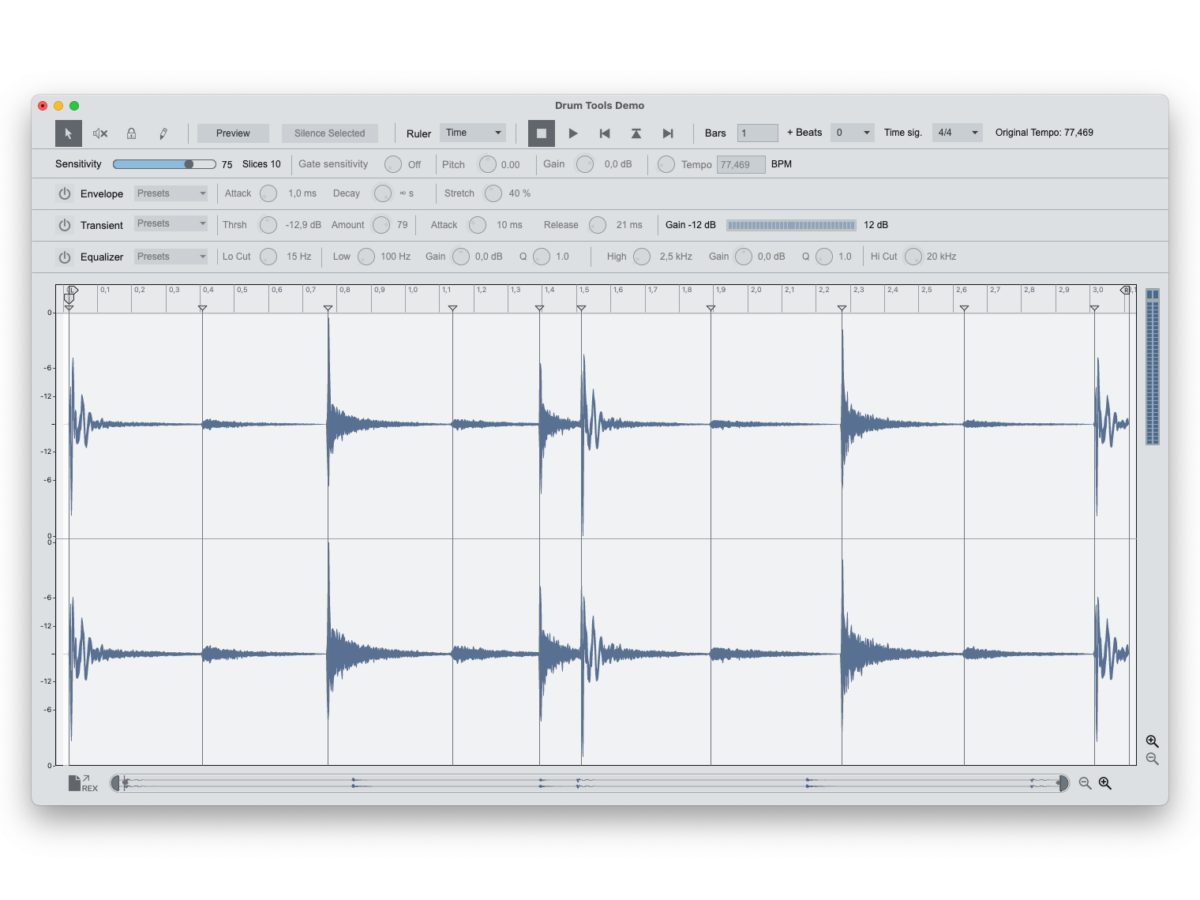Expand the Envelope Presets dropdown
Viewport: 1200px width, 900px height.
[x=171, y=194]
